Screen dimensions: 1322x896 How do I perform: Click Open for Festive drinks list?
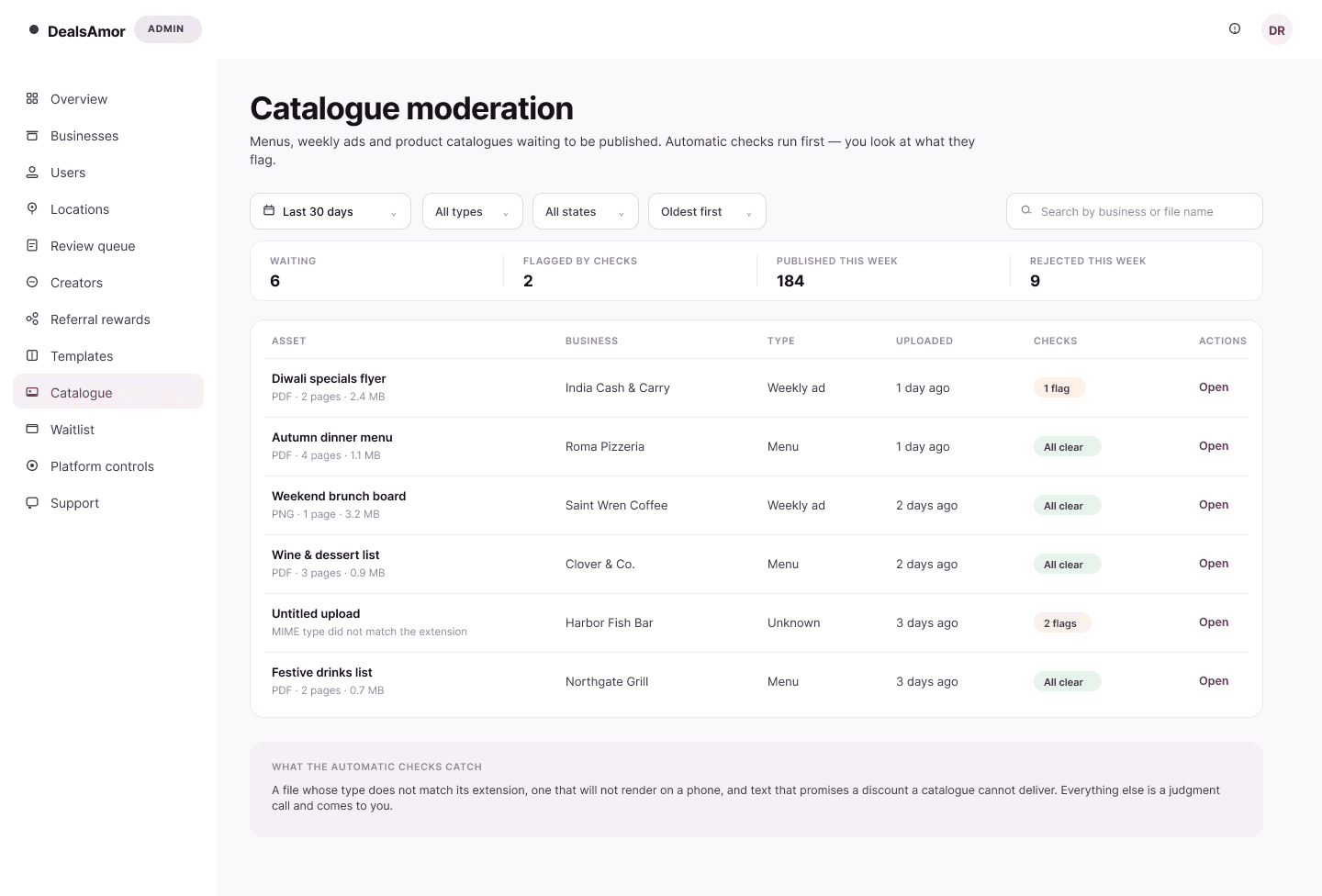click(1214, 681)
